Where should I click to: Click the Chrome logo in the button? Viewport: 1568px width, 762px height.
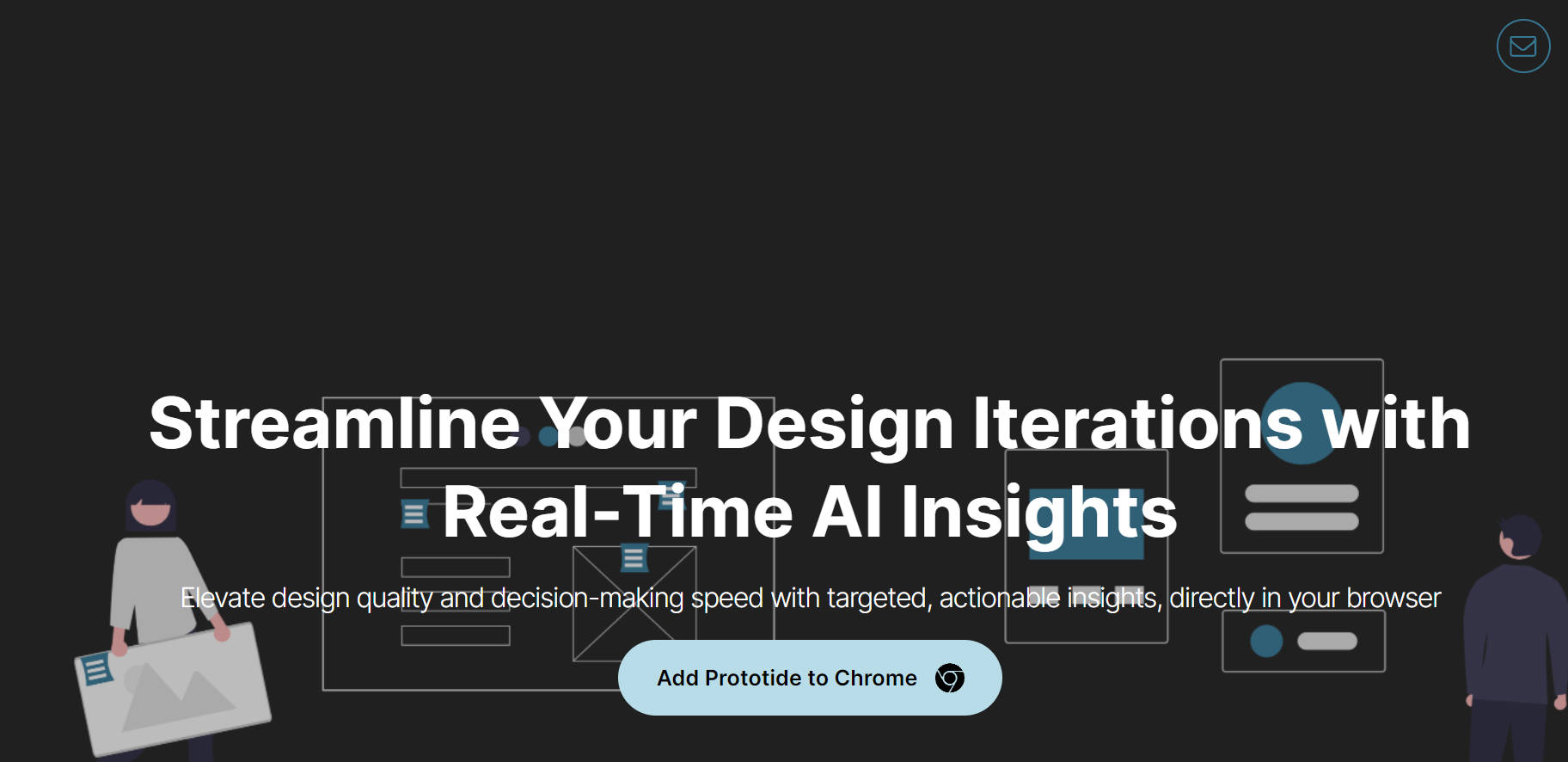pyautogui.click(x=949, y=679)
